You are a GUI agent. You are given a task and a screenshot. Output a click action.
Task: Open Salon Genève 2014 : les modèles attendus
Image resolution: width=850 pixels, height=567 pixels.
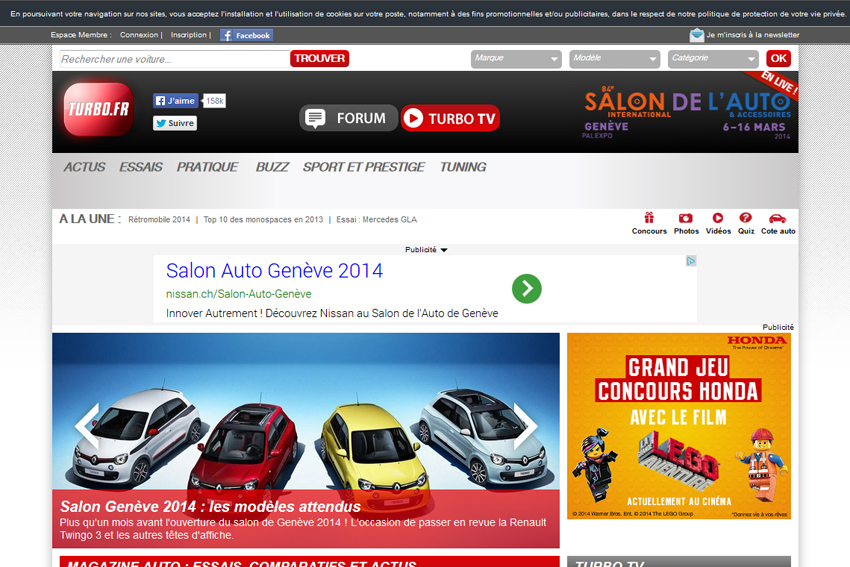pos(210,506)
